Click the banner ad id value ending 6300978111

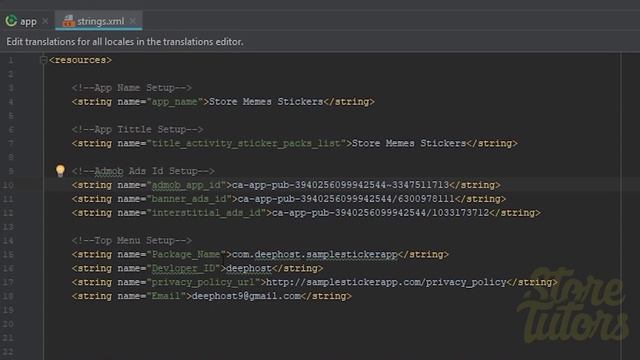tap(346, 199)
